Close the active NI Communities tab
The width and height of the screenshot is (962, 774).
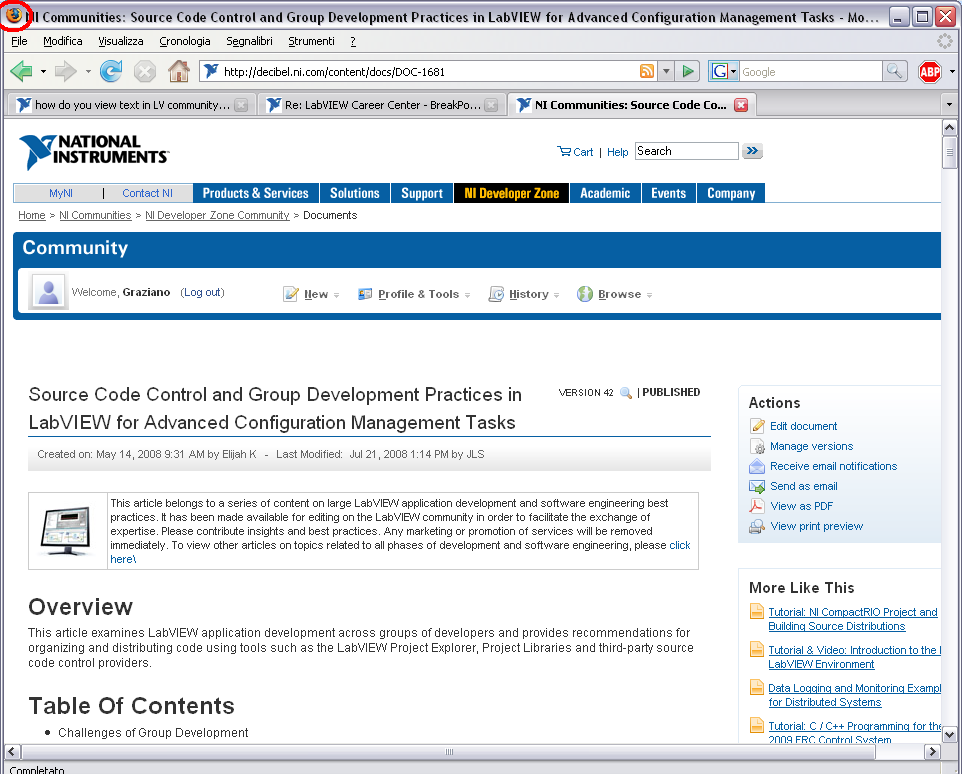tap(741, 105)
